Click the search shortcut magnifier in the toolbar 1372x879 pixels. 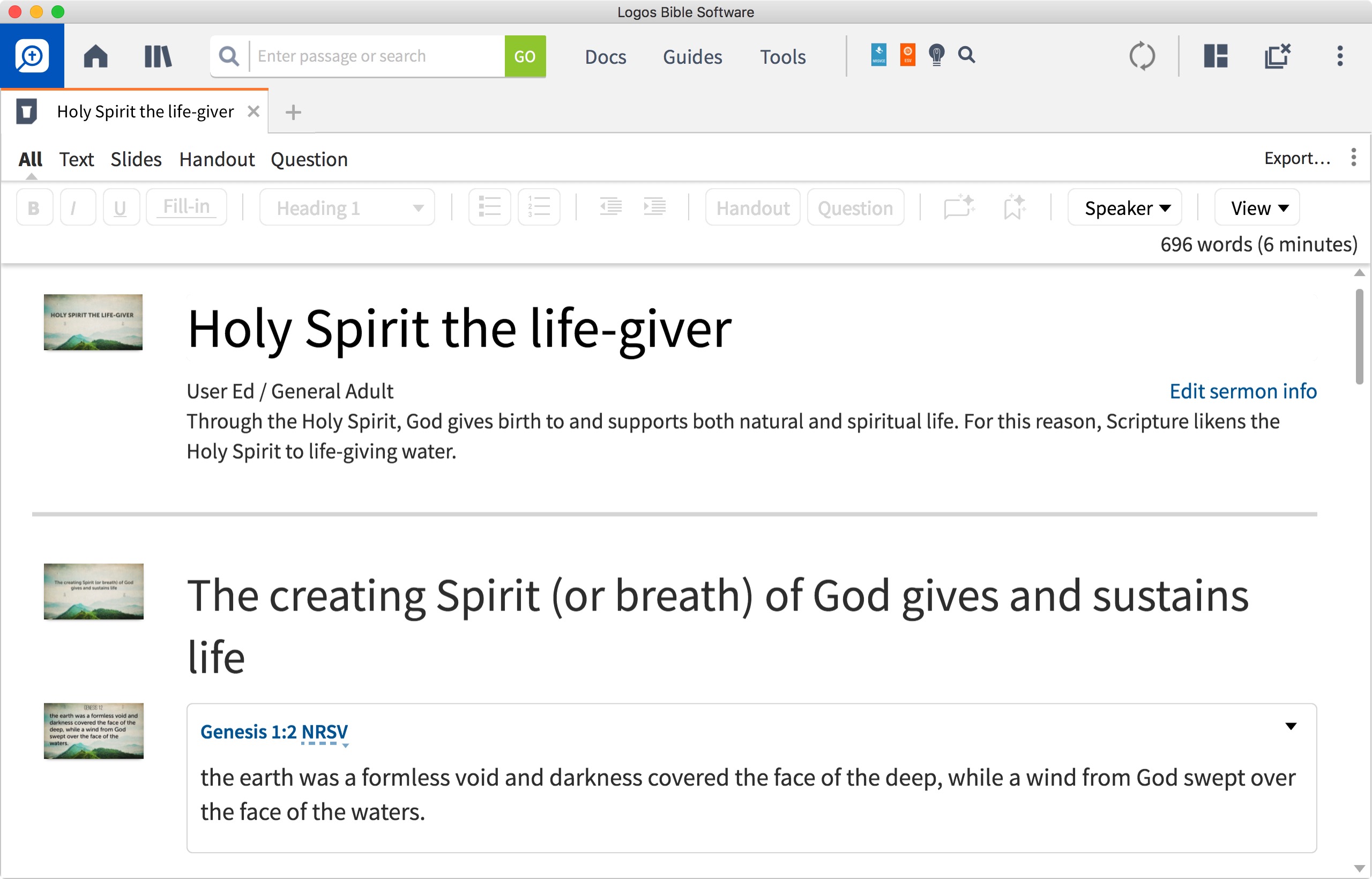[966, 55]
